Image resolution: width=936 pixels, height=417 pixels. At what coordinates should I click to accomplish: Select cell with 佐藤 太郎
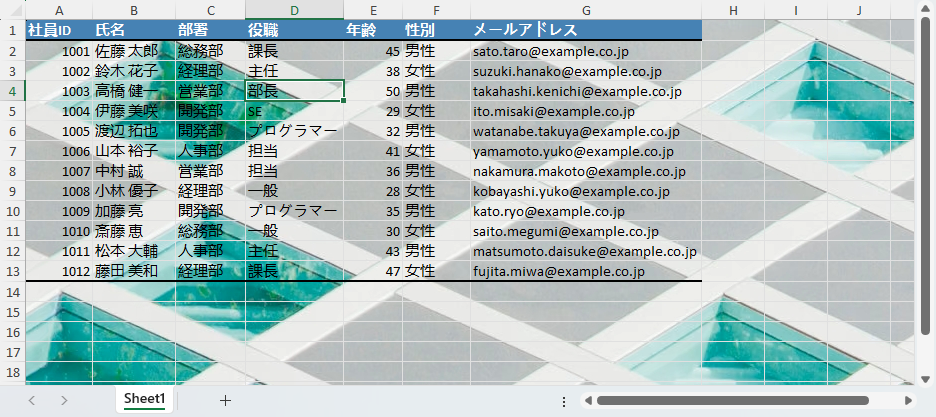[x=134, y=51]
